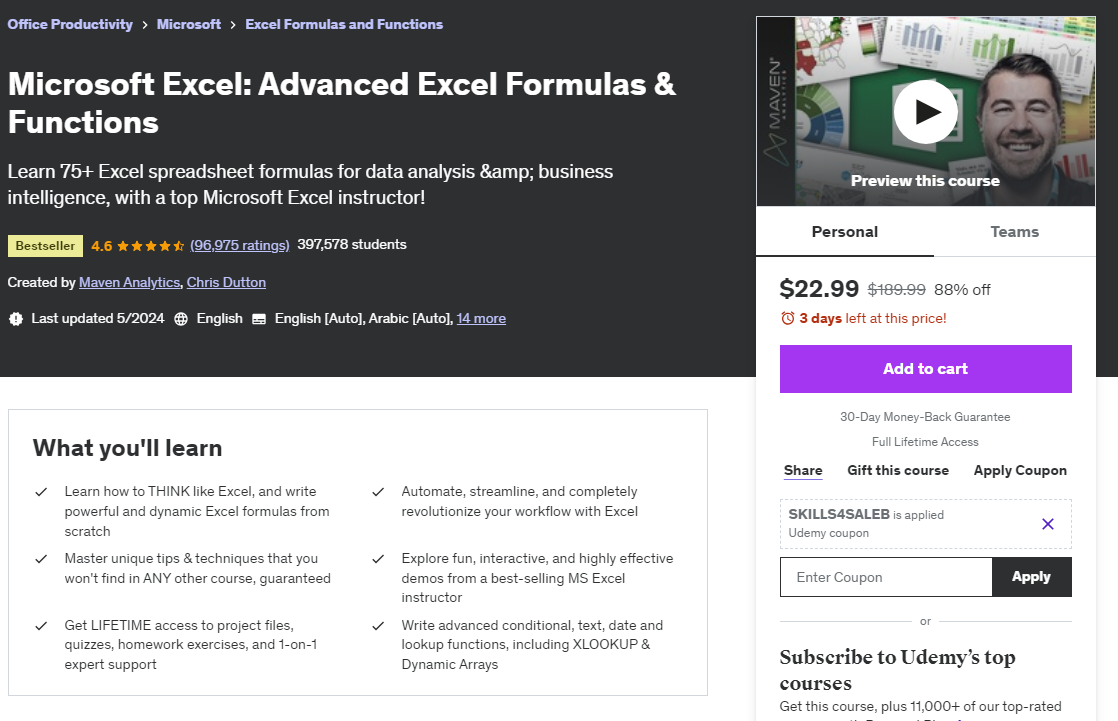Open the Maven Analytics instructor profile

[129, 282]
